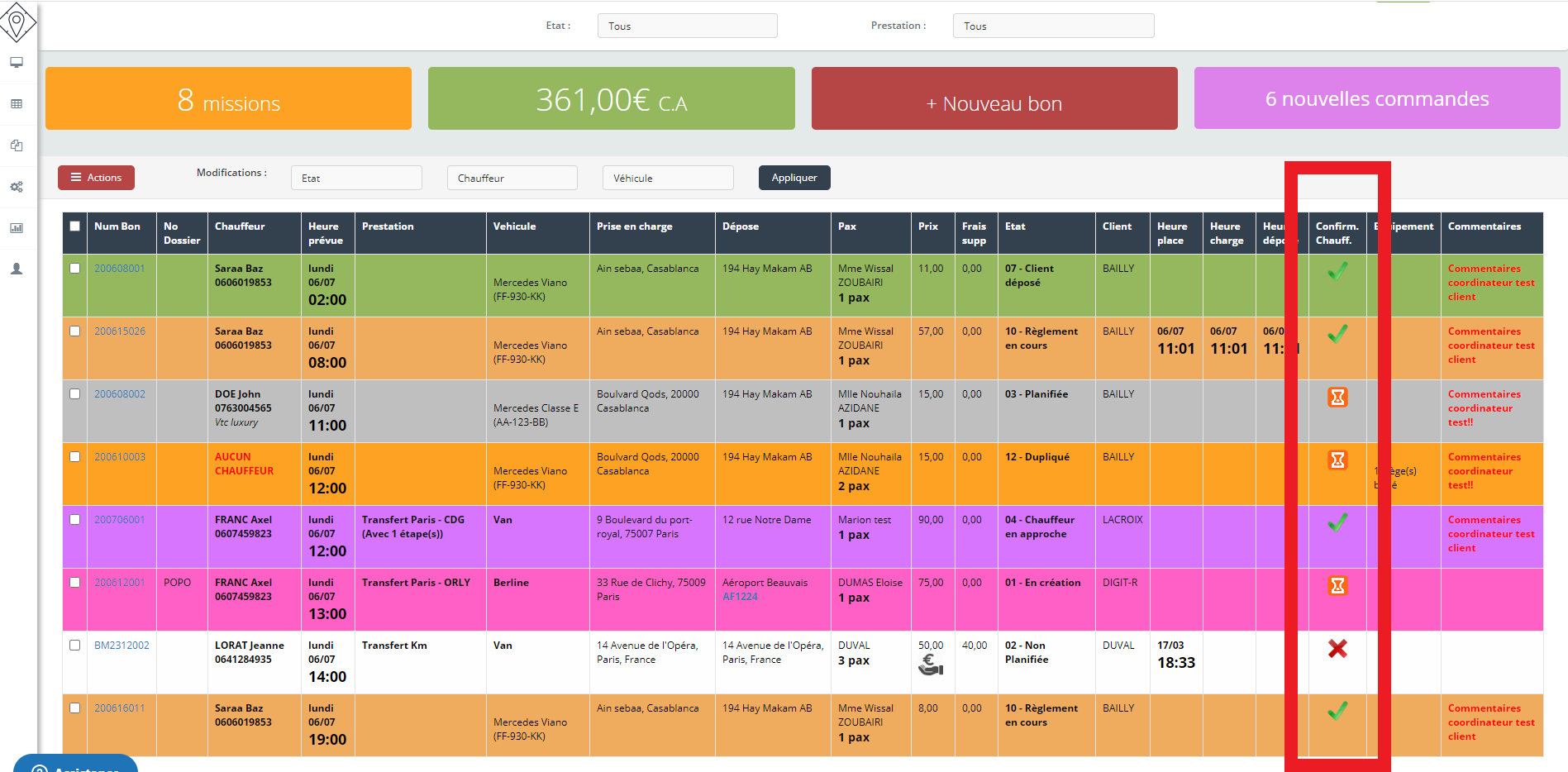Open the Etat filter dropdown at top
The image size is (1568, 772).
coord(687,26)
